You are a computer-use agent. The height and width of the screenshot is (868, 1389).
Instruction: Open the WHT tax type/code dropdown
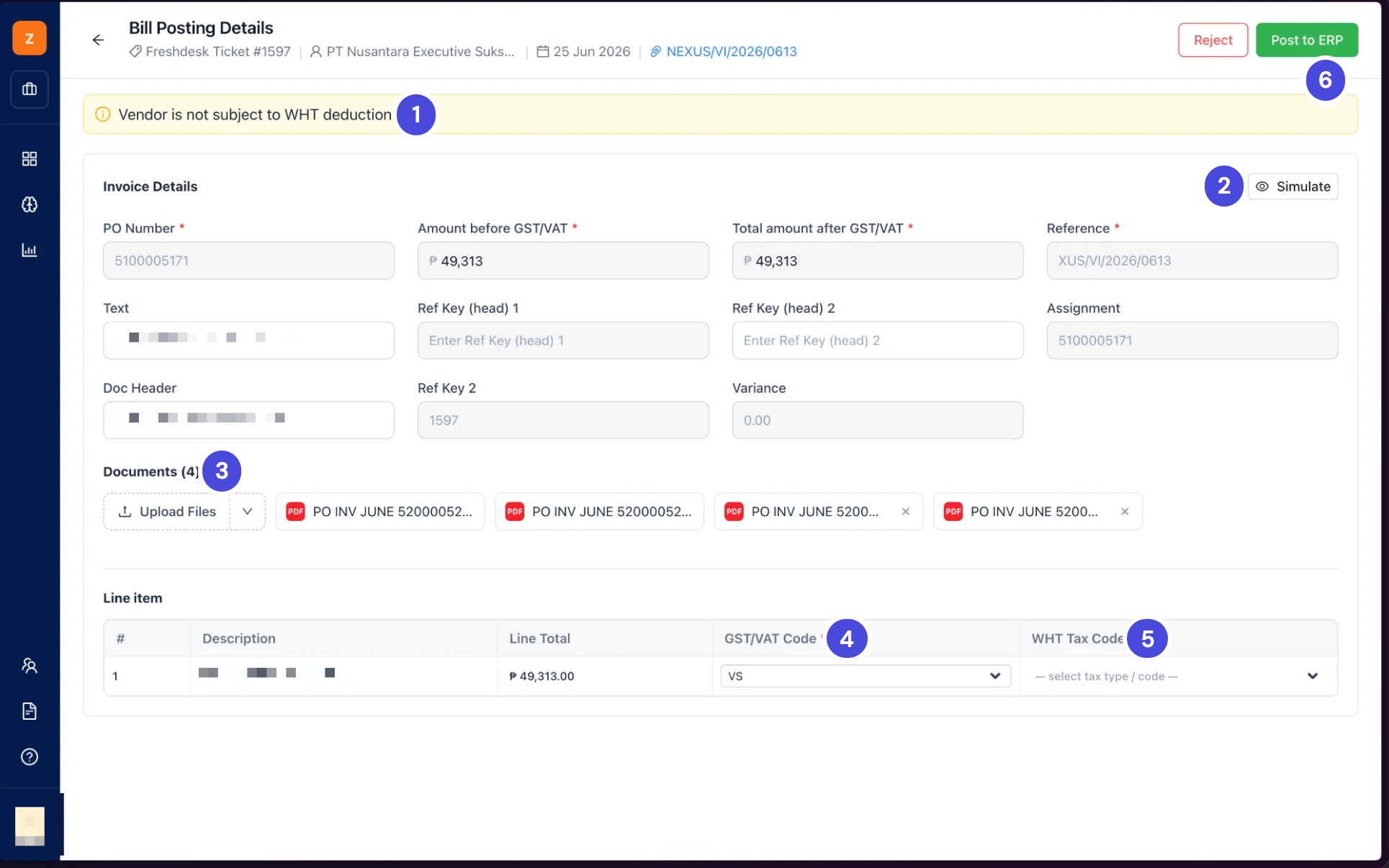click(1178, 676)
